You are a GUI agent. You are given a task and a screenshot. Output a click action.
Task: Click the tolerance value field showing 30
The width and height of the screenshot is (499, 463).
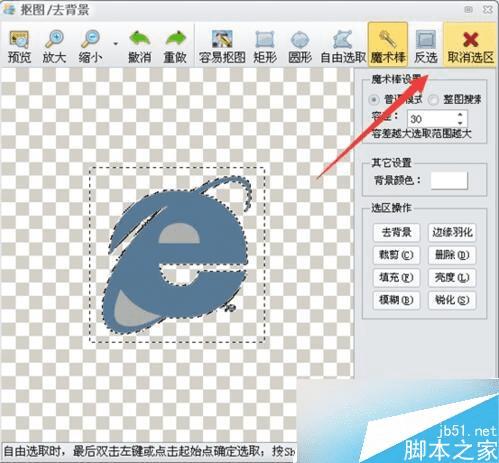432,119
